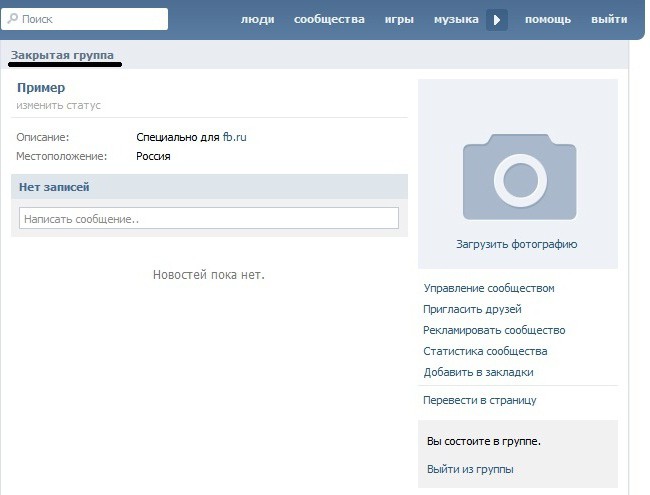The width and height of the screenshot is (650, 495).
Task: Open the fb.ru link in description
Action: pos(235,137)
